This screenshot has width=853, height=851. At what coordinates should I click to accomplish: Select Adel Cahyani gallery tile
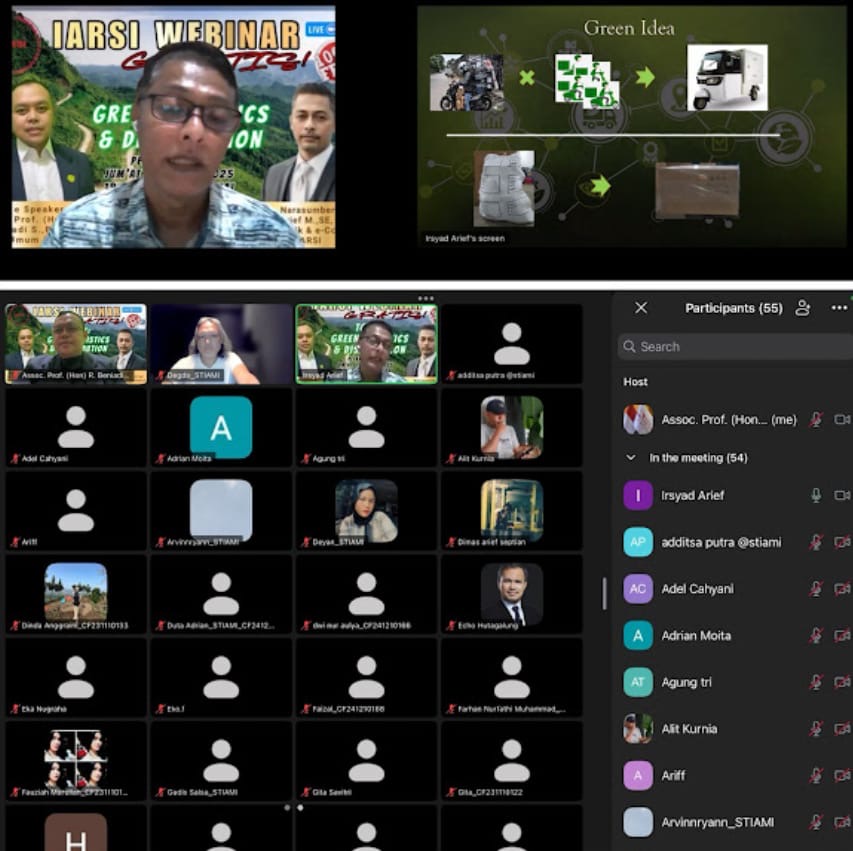tap(76, 428)
